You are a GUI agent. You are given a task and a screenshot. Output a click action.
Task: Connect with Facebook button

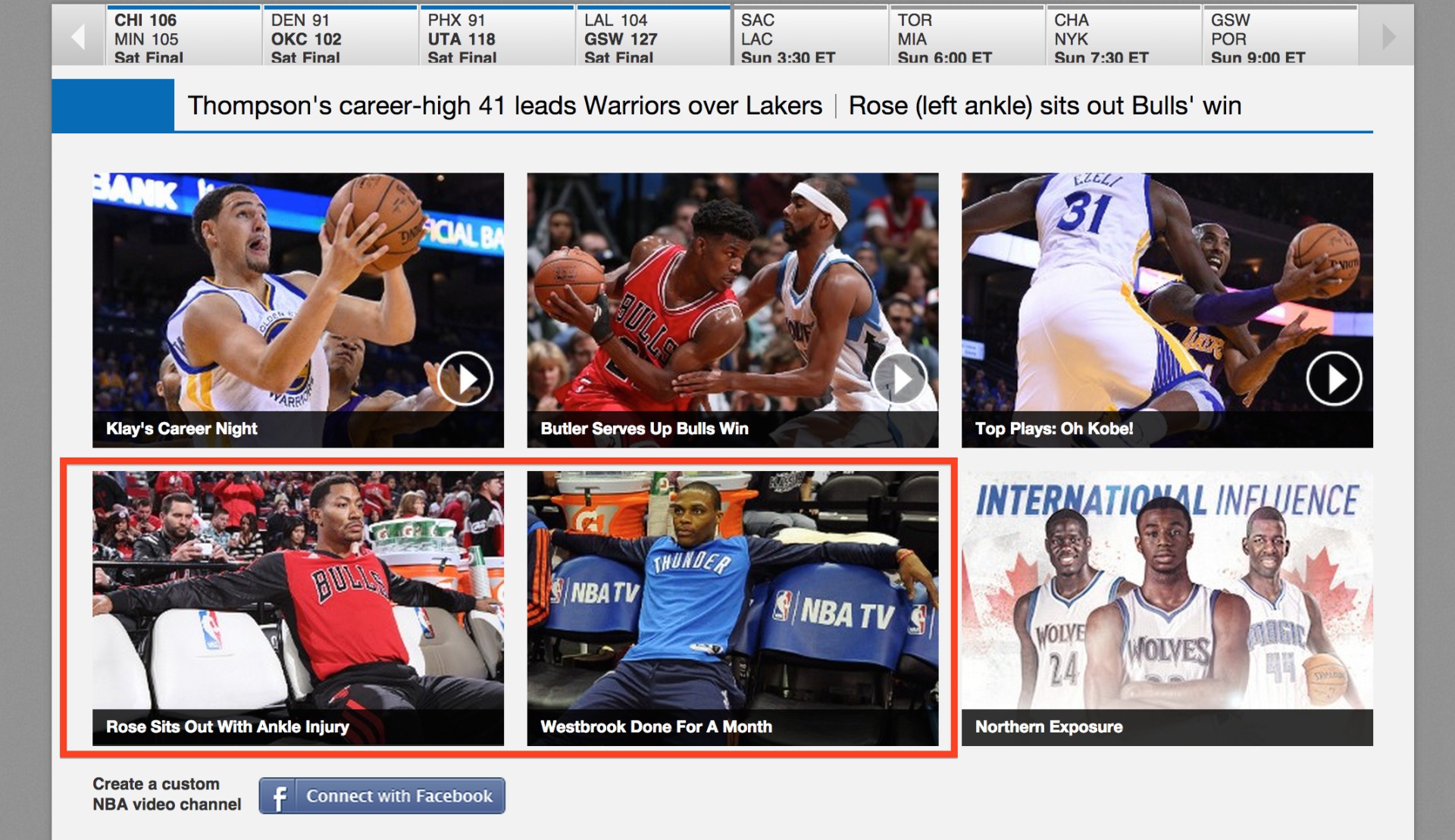click(x=382, y=796)
